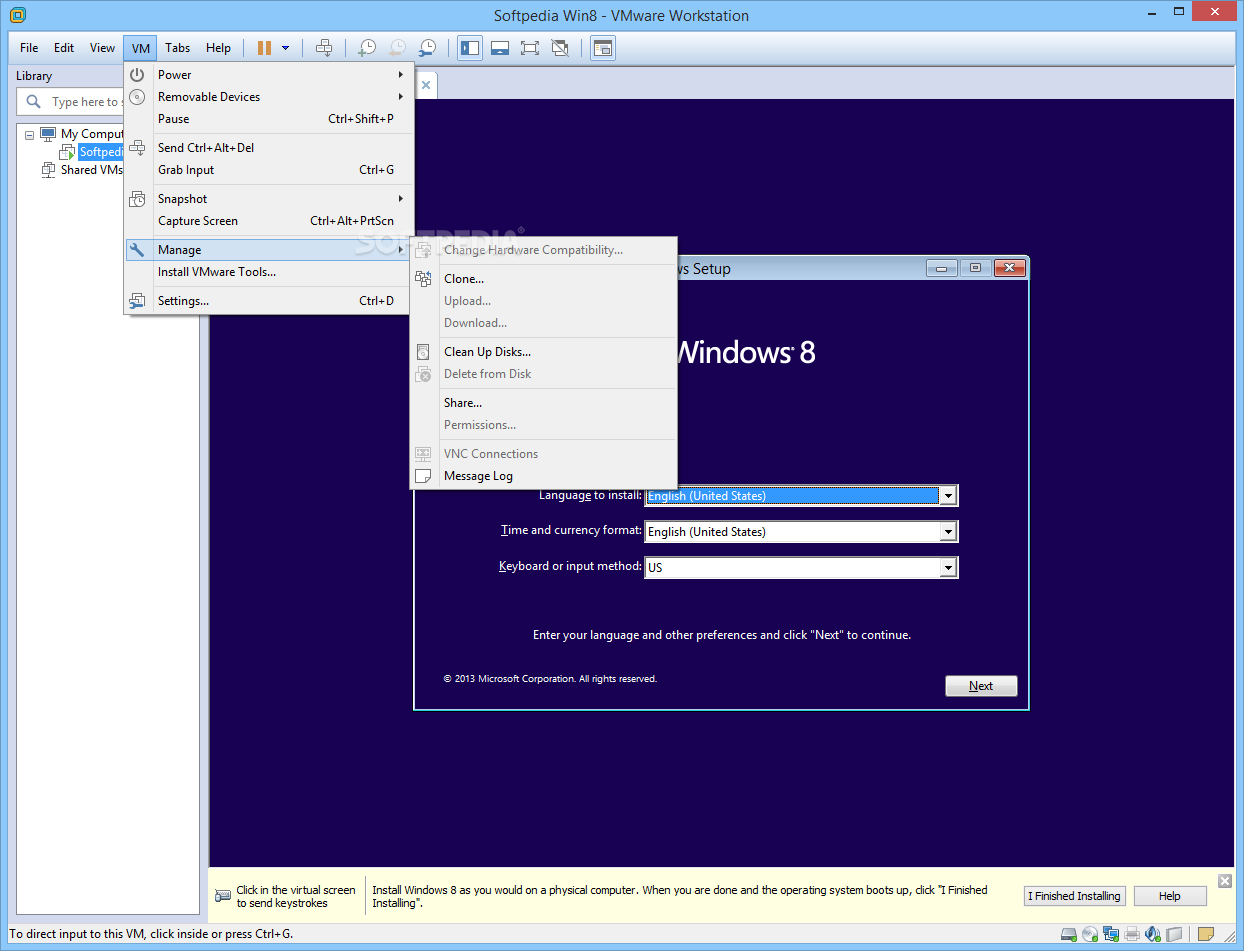Click the My Computer monitor icon in Library
This screenshot has width=1244, height=951.
pos(48,134)
